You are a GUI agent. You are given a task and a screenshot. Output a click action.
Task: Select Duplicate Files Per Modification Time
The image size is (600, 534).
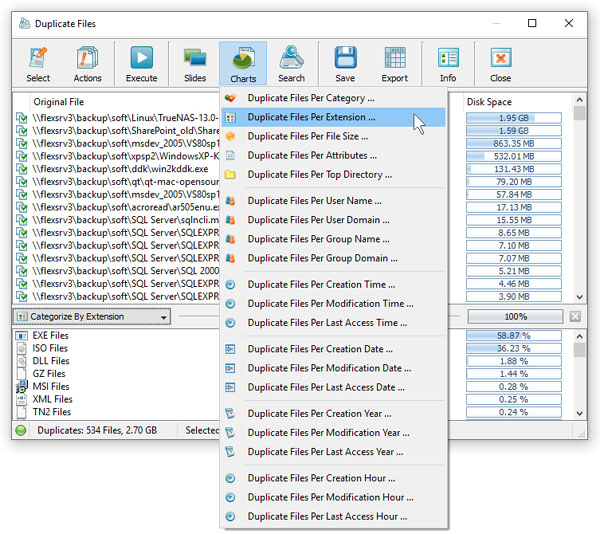pyautogui.click(x=333, y=304)
